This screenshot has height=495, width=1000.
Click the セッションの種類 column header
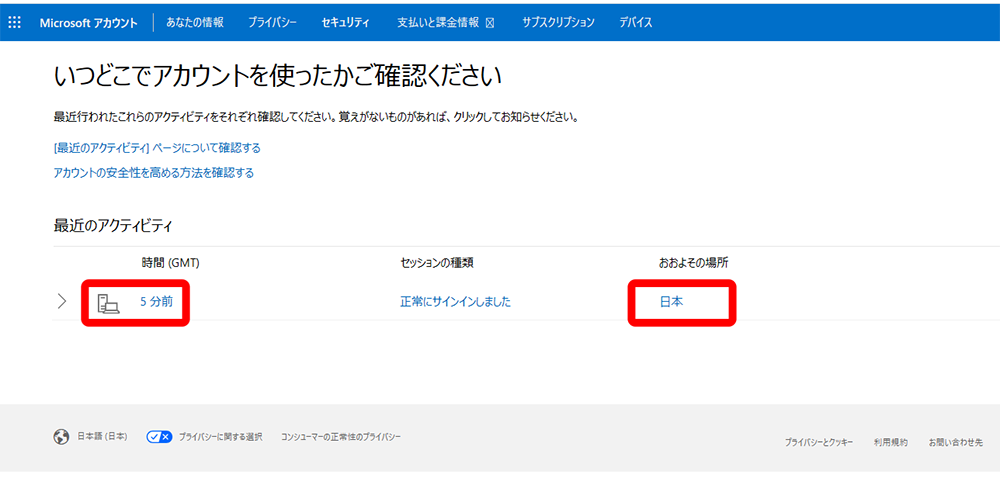[437, 263]
